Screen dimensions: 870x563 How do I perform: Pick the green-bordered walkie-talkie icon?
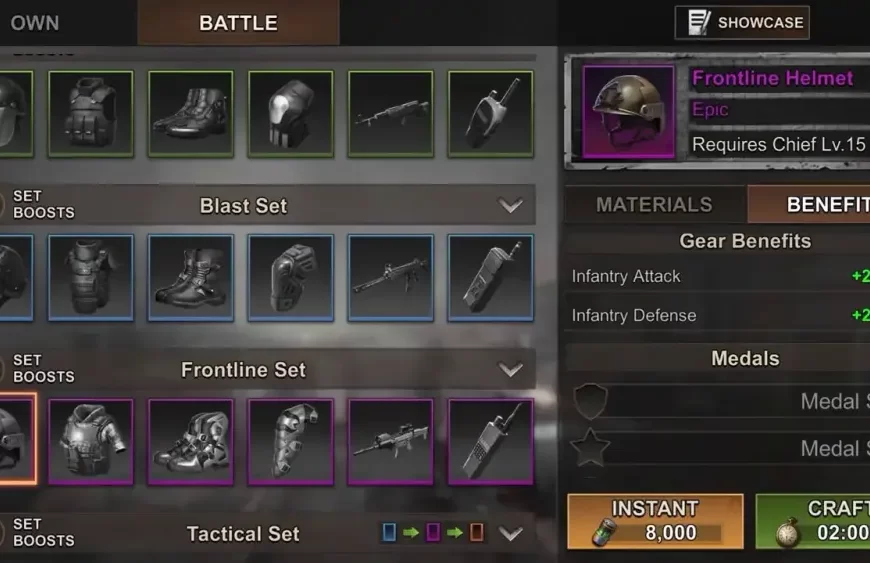click(490, 114)
